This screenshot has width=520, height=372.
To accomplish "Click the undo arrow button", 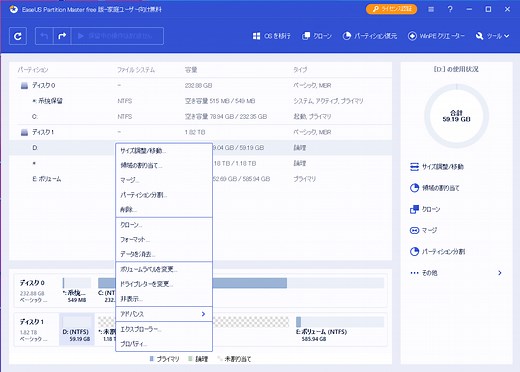I will [x=44, y=36].
